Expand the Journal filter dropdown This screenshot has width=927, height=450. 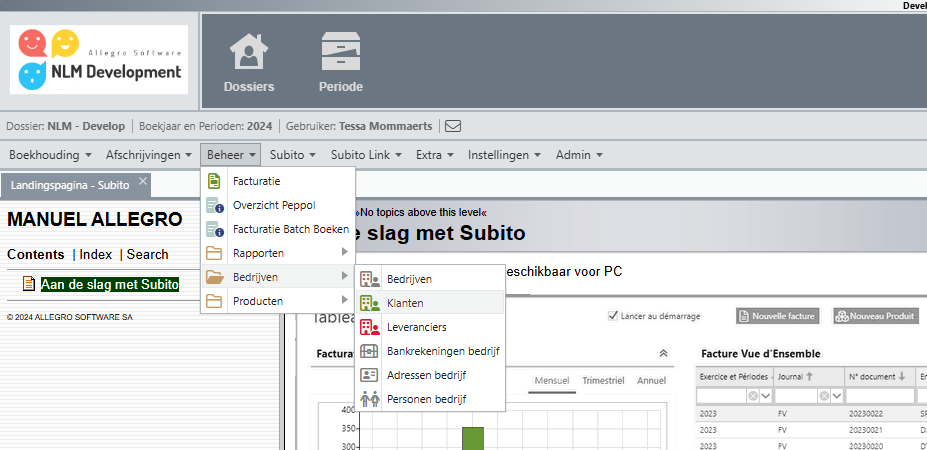pyautogui.click(x=838, y=396)
